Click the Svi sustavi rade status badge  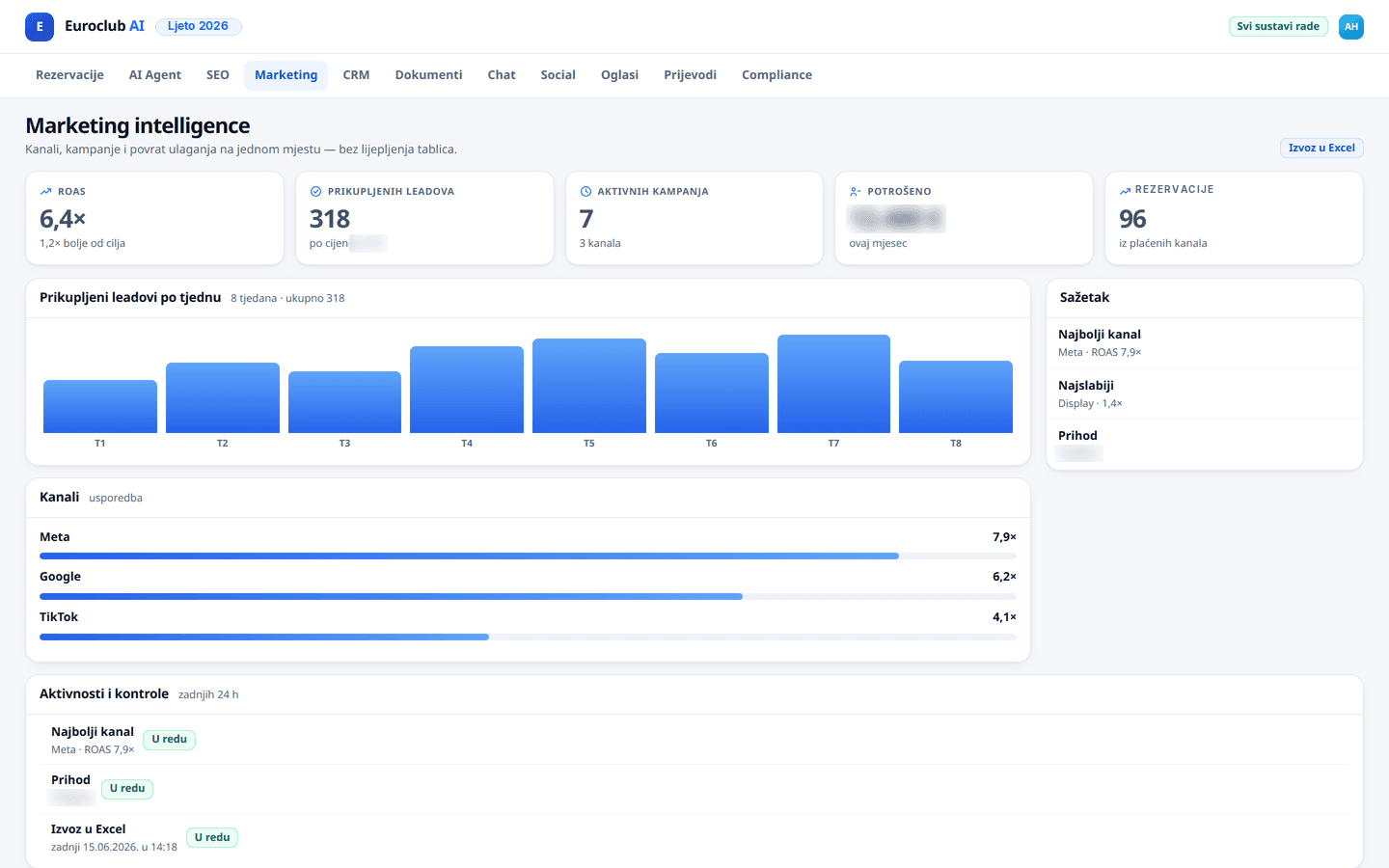(x=1278, y=27)
